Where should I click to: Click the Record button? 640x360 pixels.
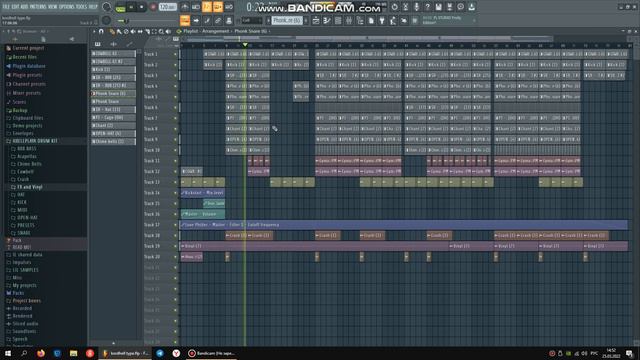pos(153,7)
